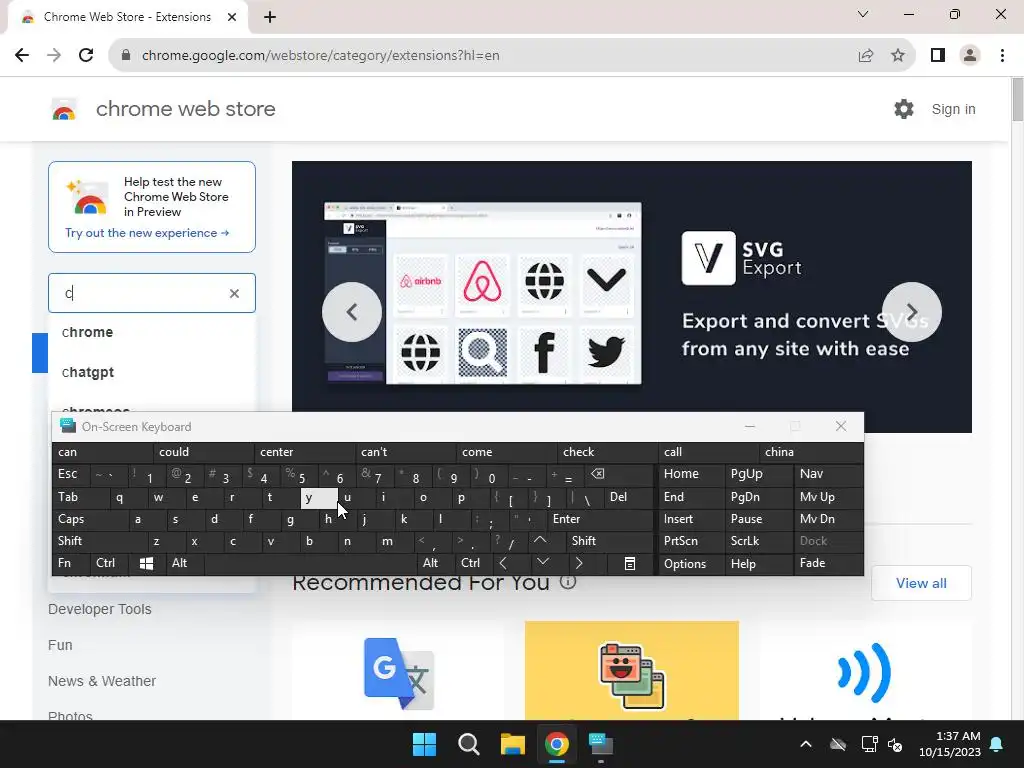The height and width of the screenshot is (768, 1024).
Task: Tap the up arrow key on On-Screen Keyboard
Action: point(540,541)
